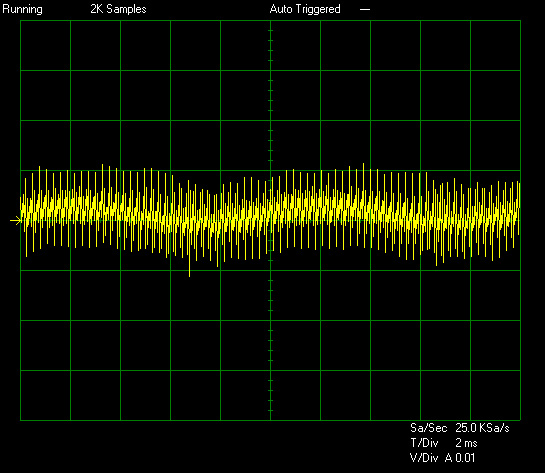Open the Sa/Sec label
Viewport: 545px width, 473px height.
[428, 428]
